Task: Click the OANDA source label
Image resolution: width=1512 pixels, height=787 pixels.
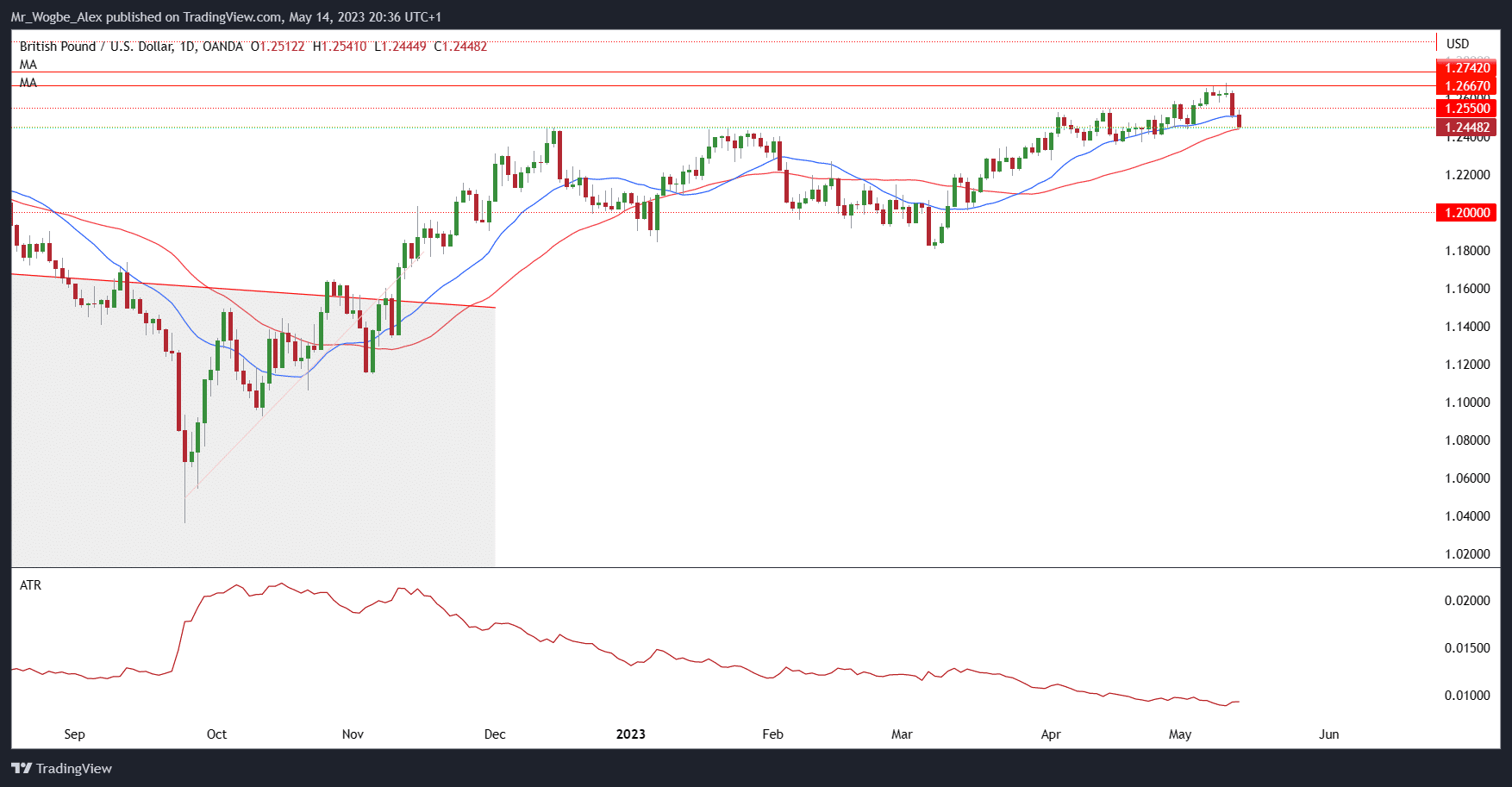Action: (222, 47)
